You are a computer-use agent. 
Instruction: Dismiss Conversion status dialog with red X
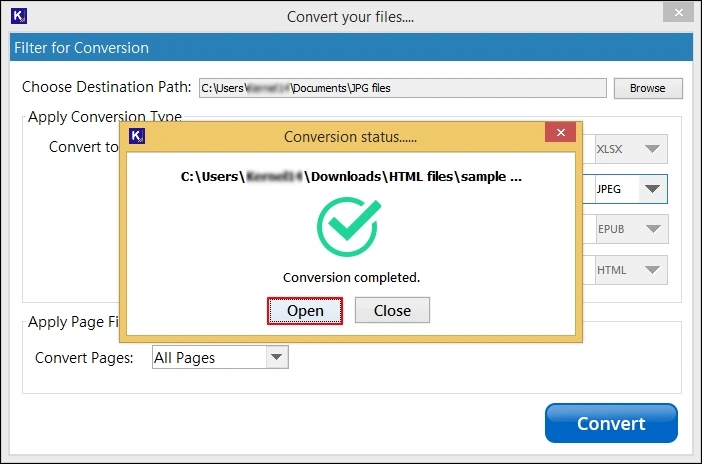pyautogui.click(x=559, y=136)
